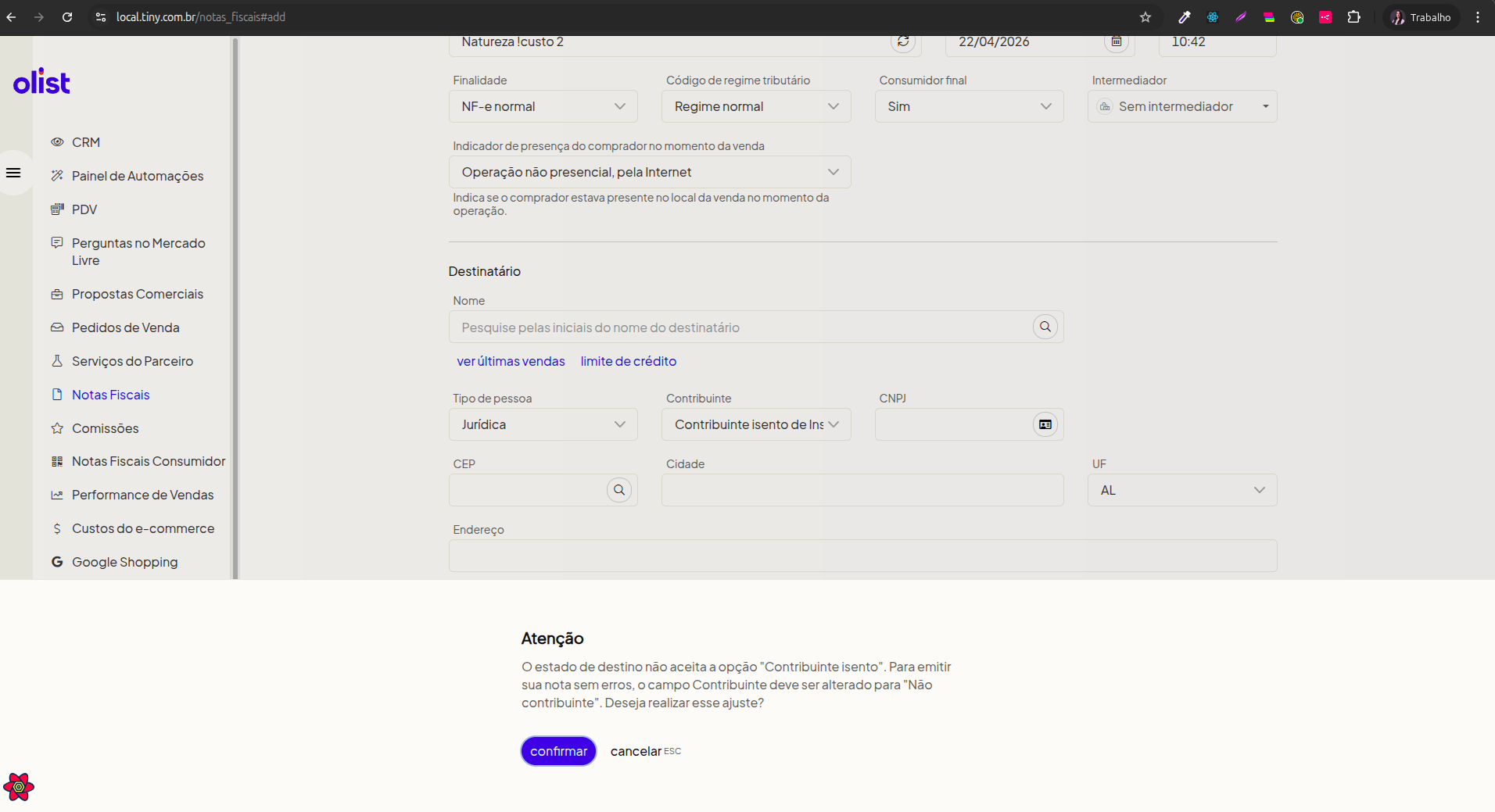Screen dimensions: 1495x812
Task: Click the Cidade input field
Action: (862, 490)
